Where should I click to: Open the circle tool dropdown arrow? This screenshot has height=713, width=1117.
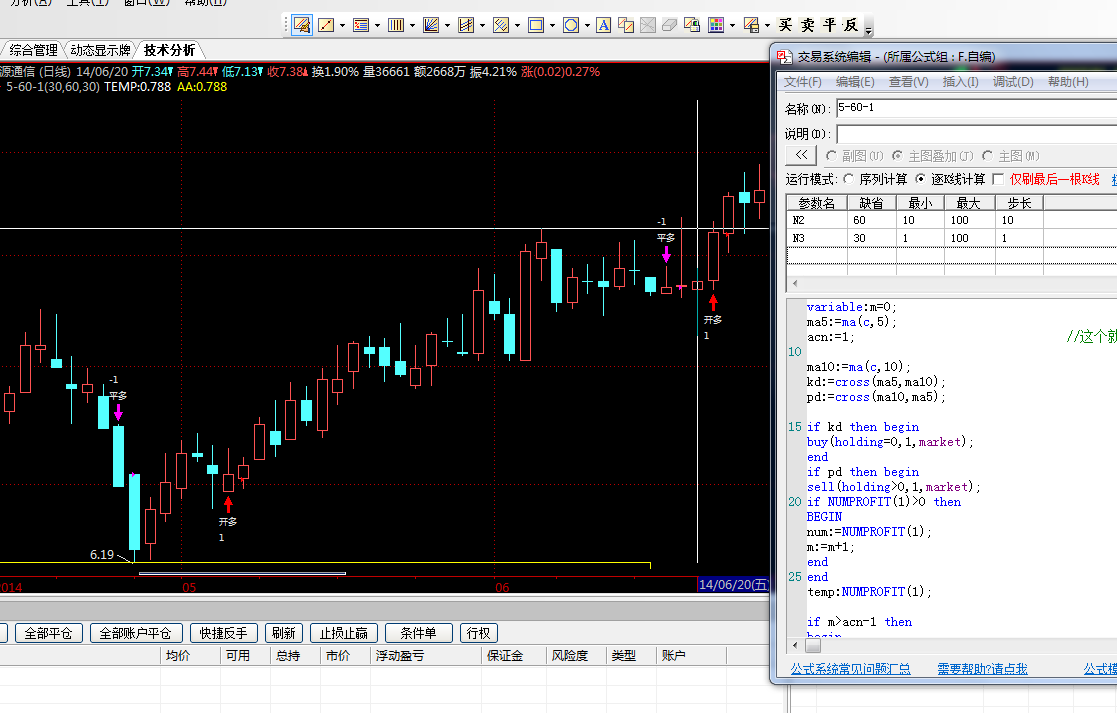coord(587,25)
